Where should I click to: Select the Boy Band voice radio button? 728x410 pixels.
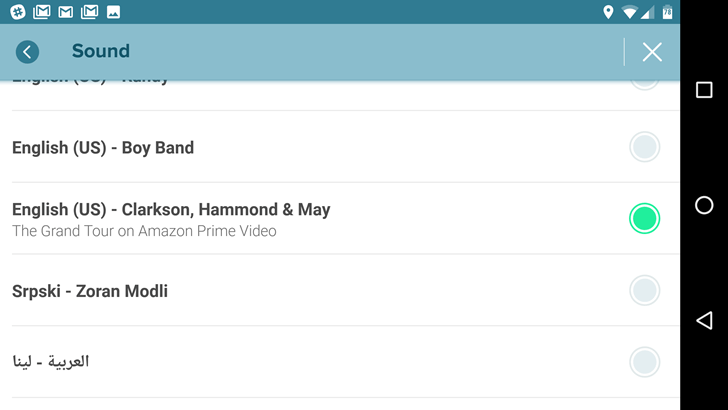(645, 147)
